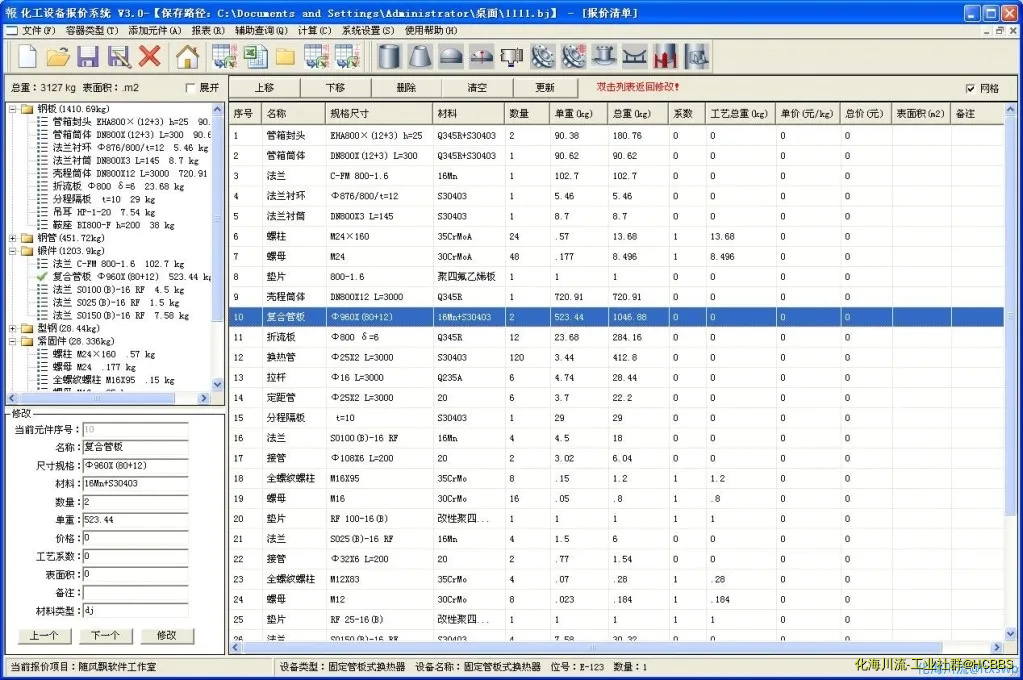Viewport: 1023px width, 680px height.
Task: Click the 更新 button
Action: pos(545,87)
